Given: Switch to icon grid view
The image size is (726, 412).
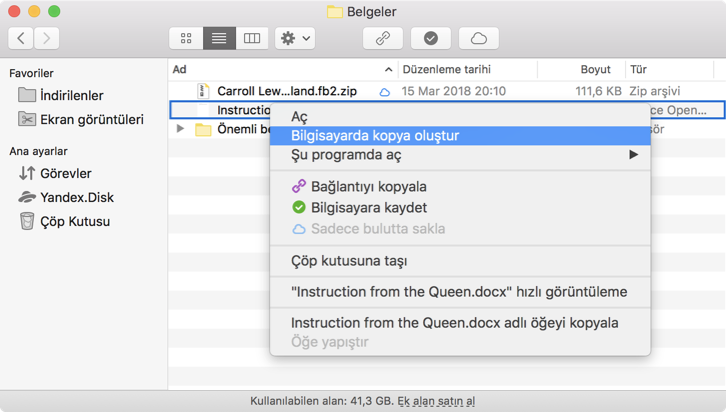Looking at the screenshot, I should point(186,38).
